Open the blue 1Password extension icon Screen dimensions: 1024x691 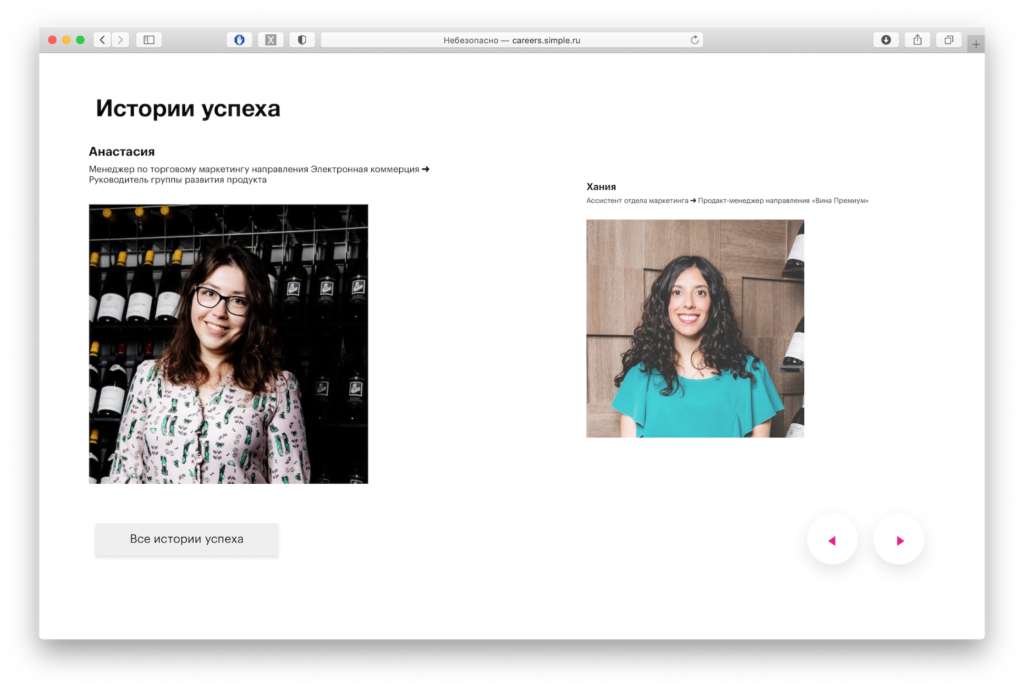click(239, 40)
